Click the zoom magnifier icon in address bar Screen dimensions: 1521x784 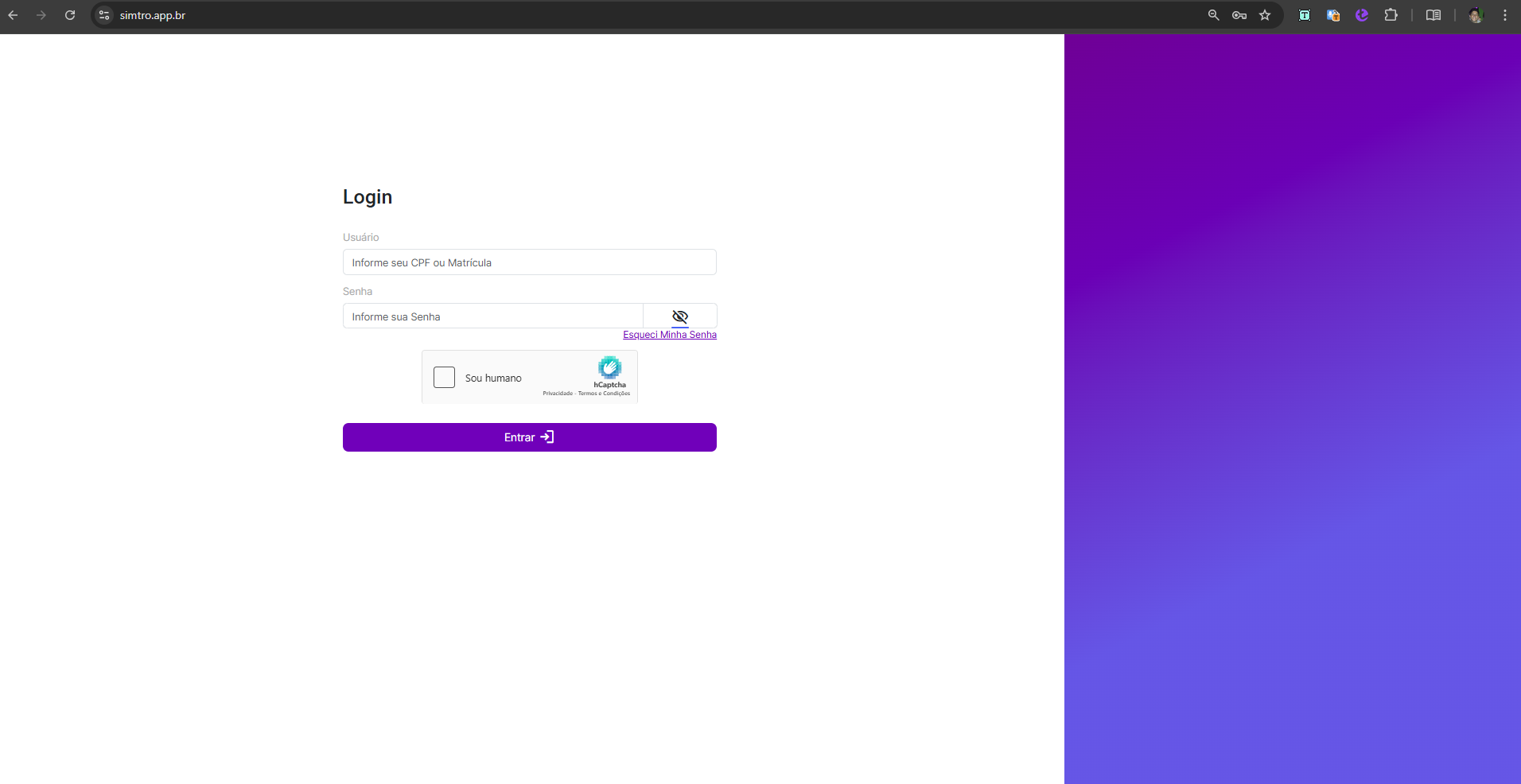click(x=1213, y=15)
